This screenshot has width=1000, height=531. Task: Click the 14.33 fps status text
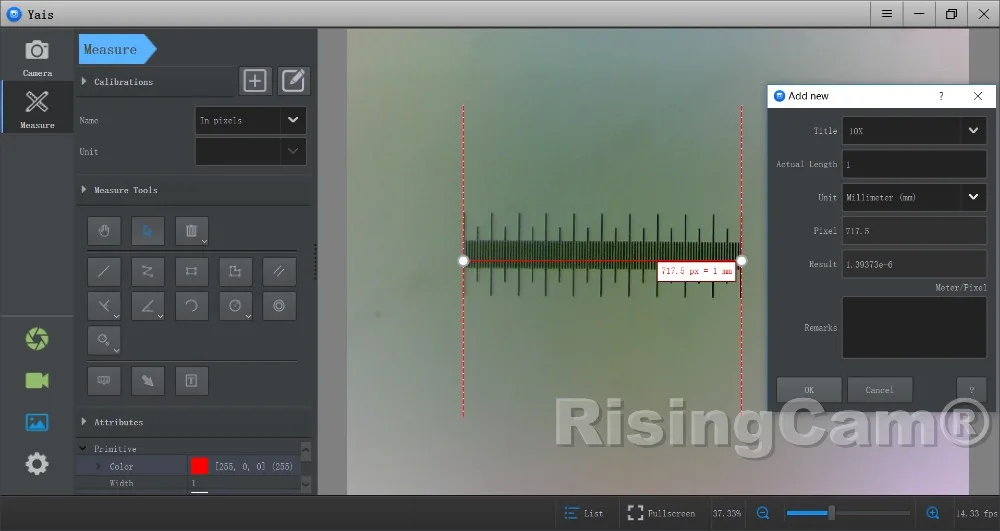(x=976, y=513)
